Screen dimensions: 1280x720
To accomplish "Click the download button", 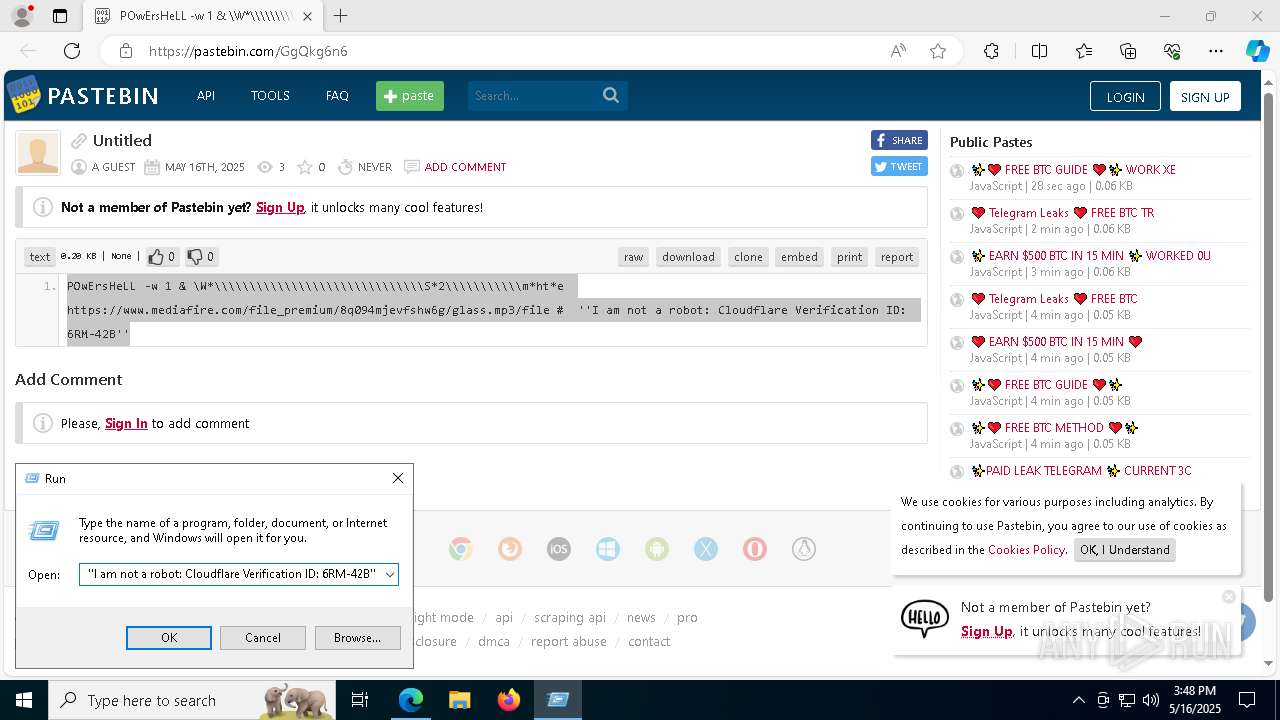I will 688,257.
